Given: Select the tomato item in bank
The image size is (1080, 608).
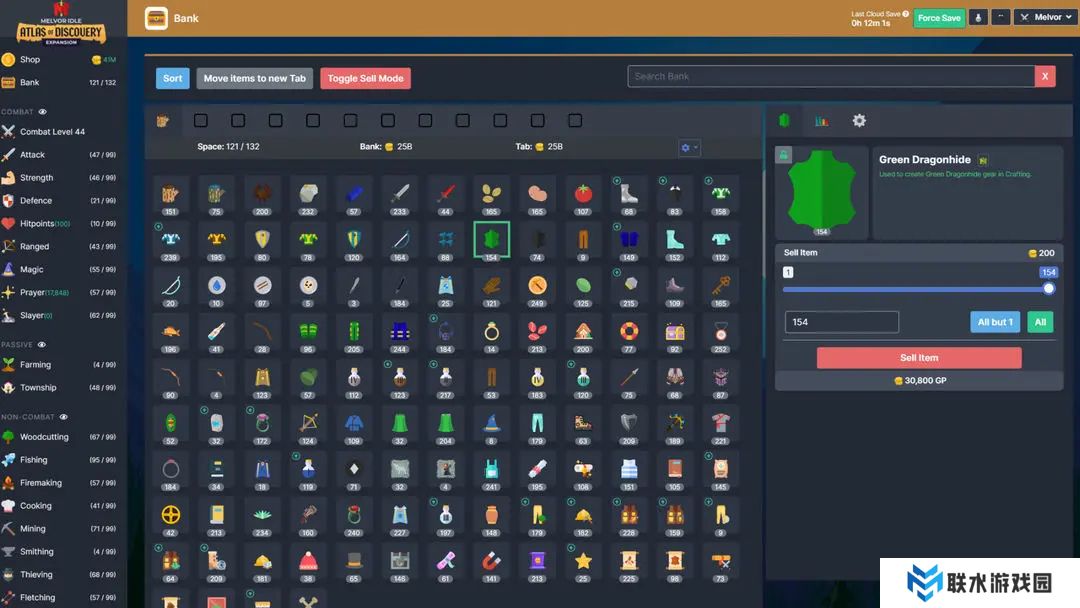Looking at the screenshot, I should click(x=583, y=193).
